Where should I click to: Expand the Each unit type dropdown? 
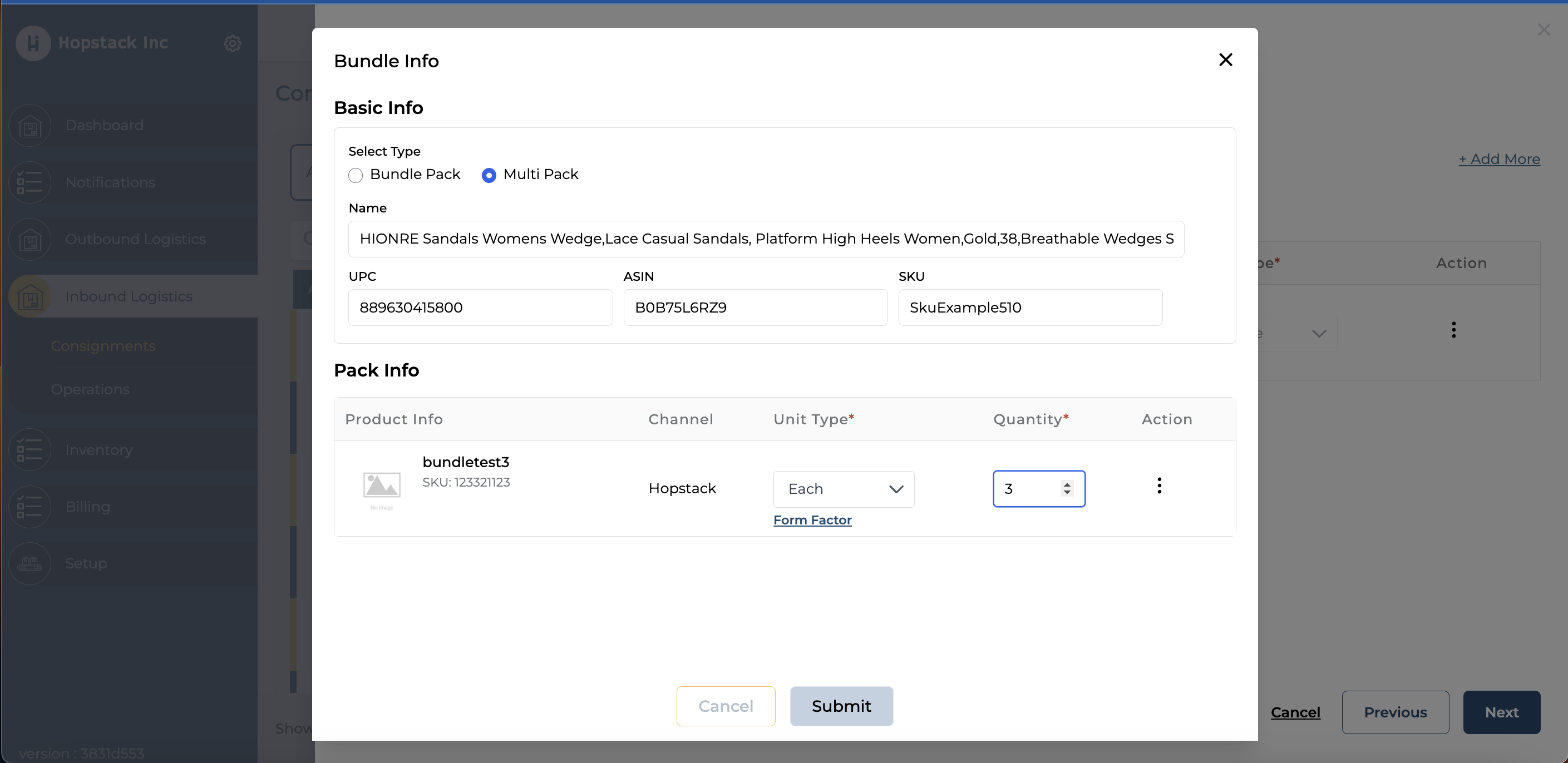tap(843, 489)
